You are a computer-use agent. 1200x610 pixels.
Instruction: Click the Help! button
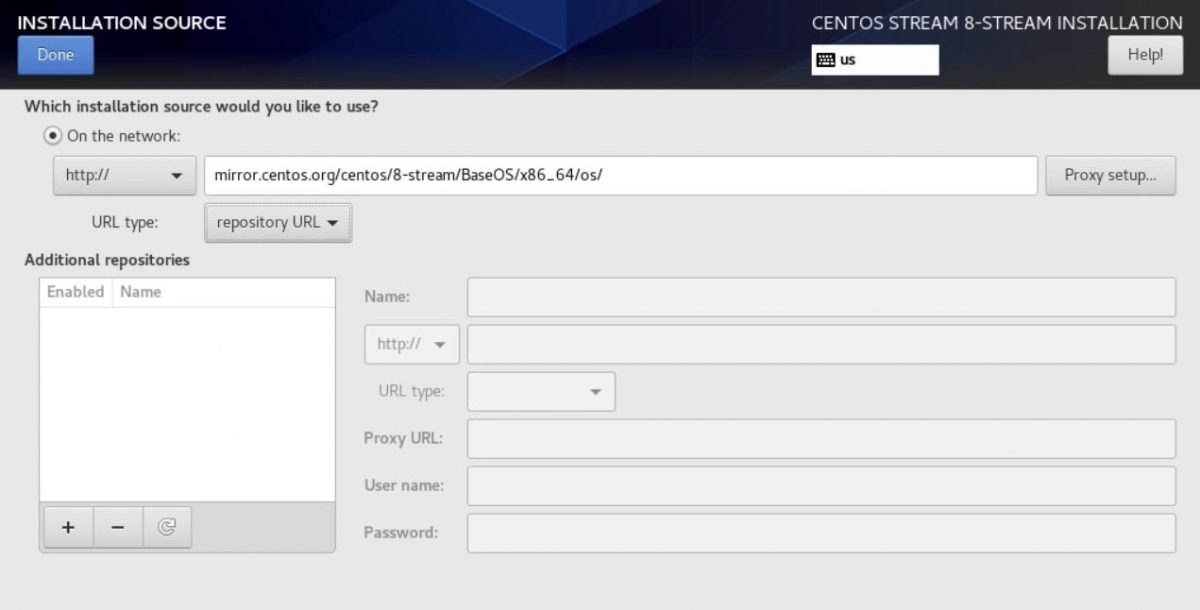tap(1145, 55)
